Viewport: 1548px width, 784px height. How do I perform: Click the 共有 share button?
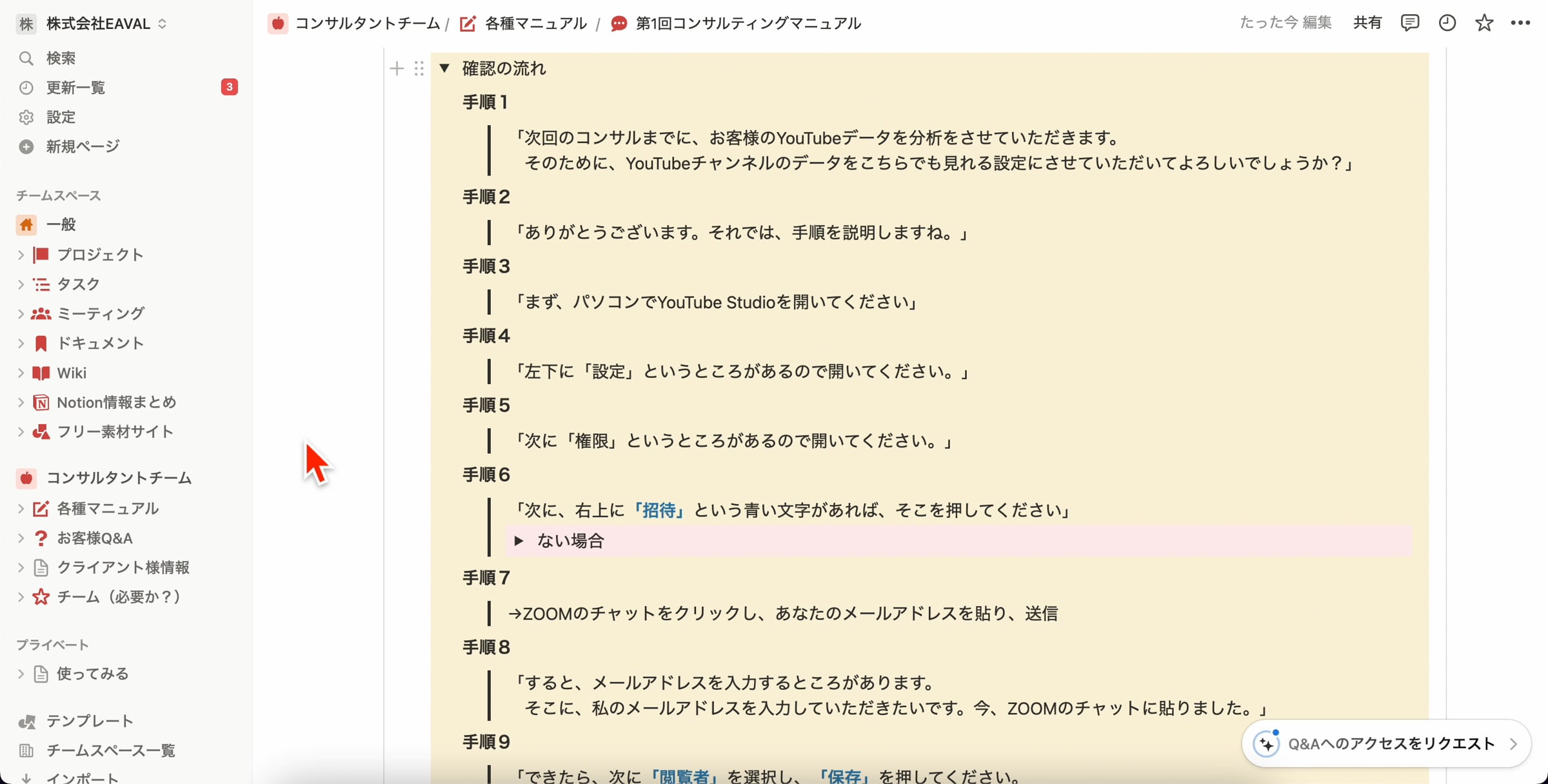coord(1367,23)
